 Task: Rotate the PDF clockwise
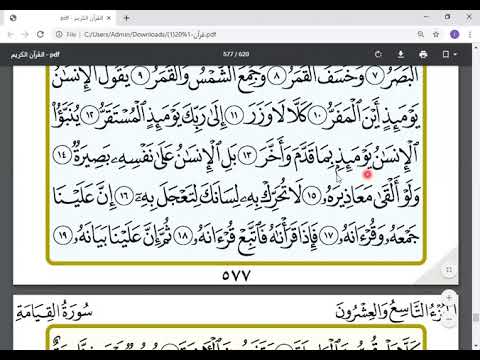pos(378,54)
